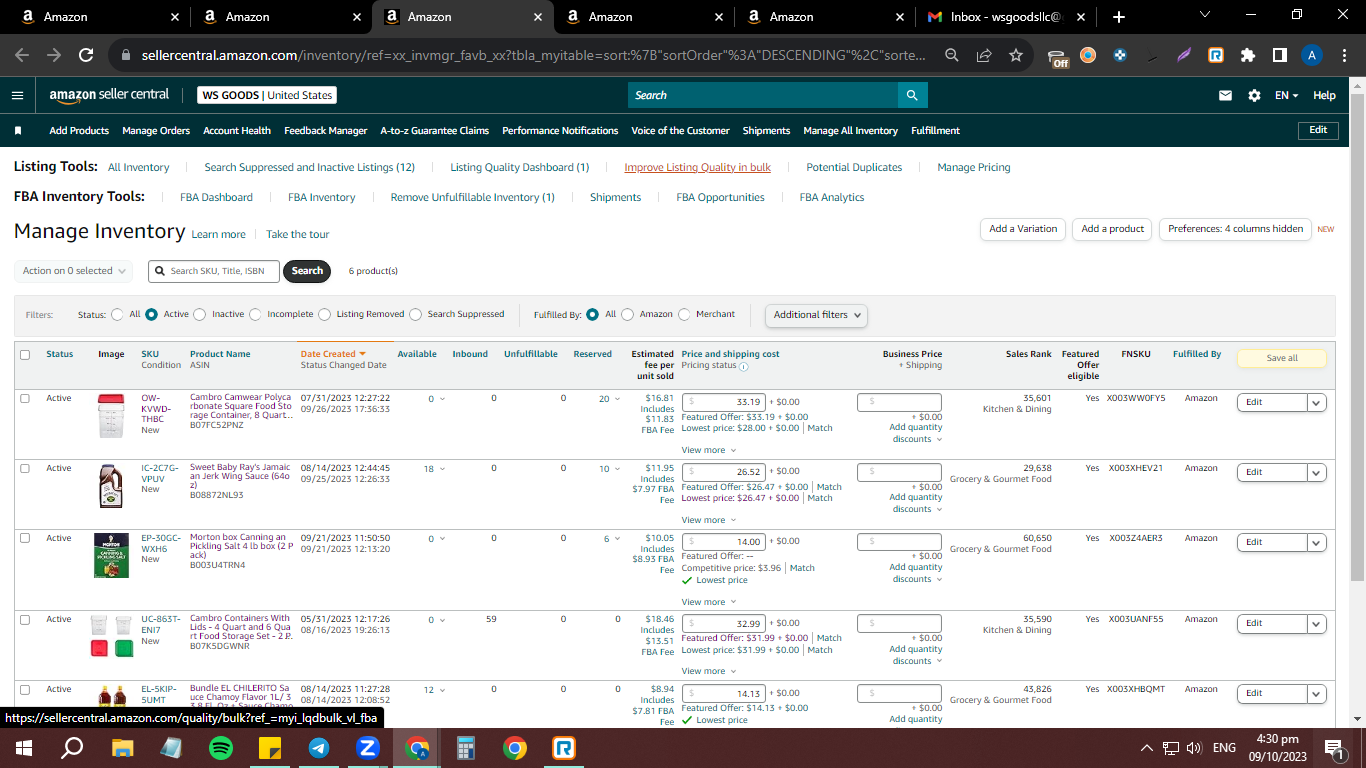Click the teal search magnifier button
The width and height of the screenshot is (1366, 768).
[912, 95]
